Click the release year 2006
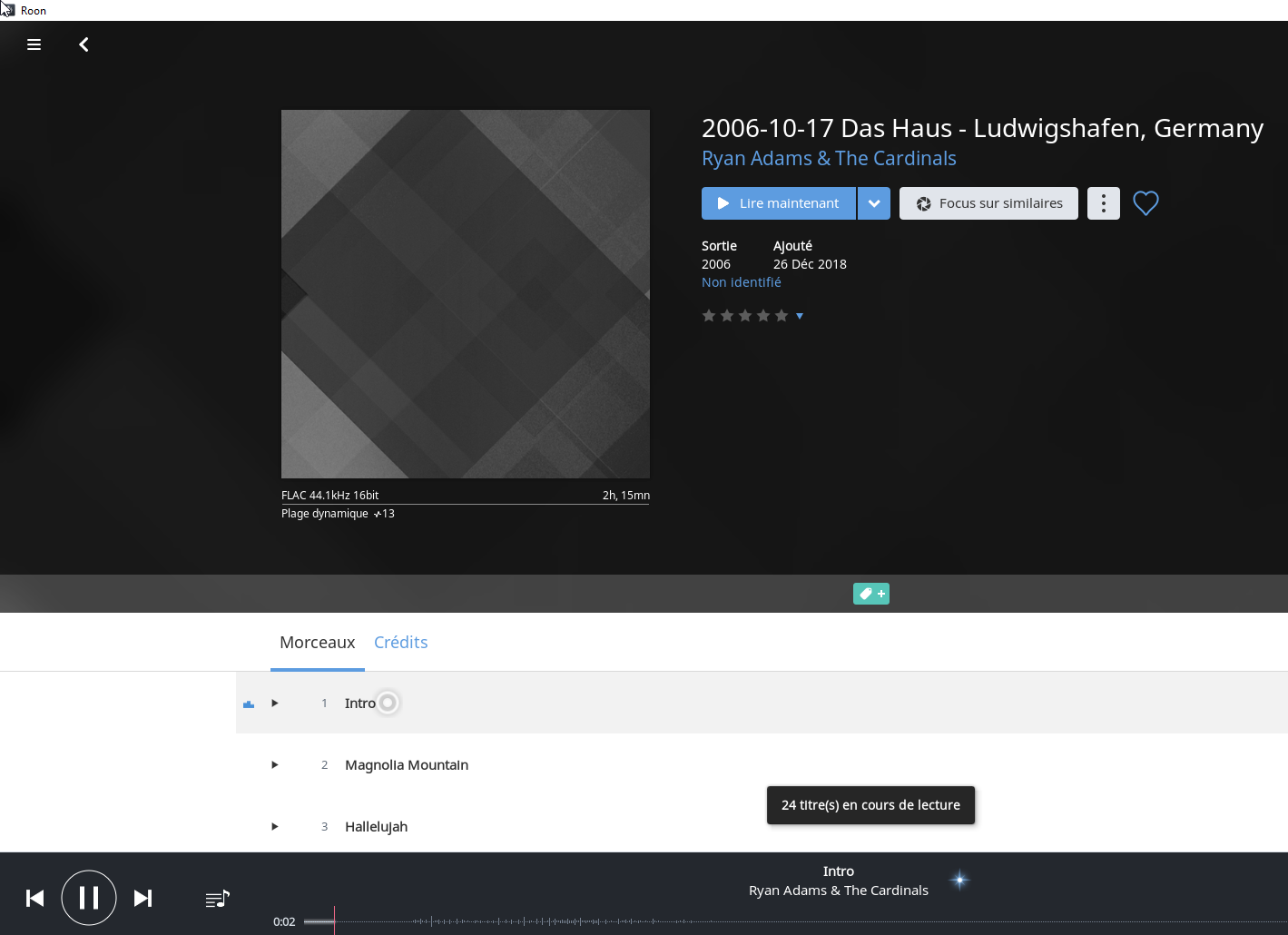Screen dimensions: 1288x935 pyautogui.click(x=716, y=264)
